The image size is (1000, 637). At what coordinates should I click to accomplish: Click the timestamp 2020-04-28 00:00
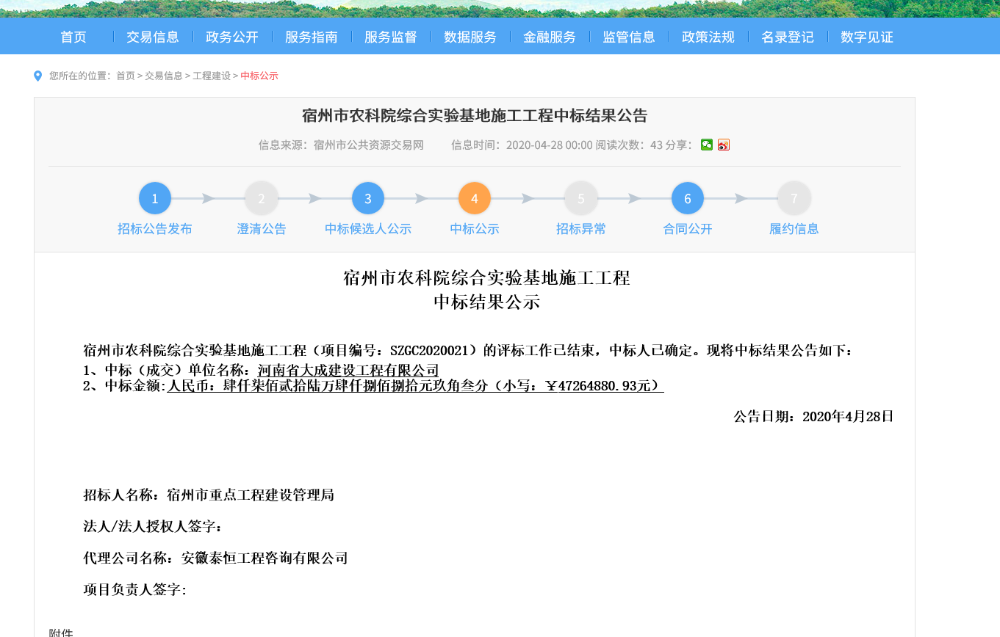(549, 145)
